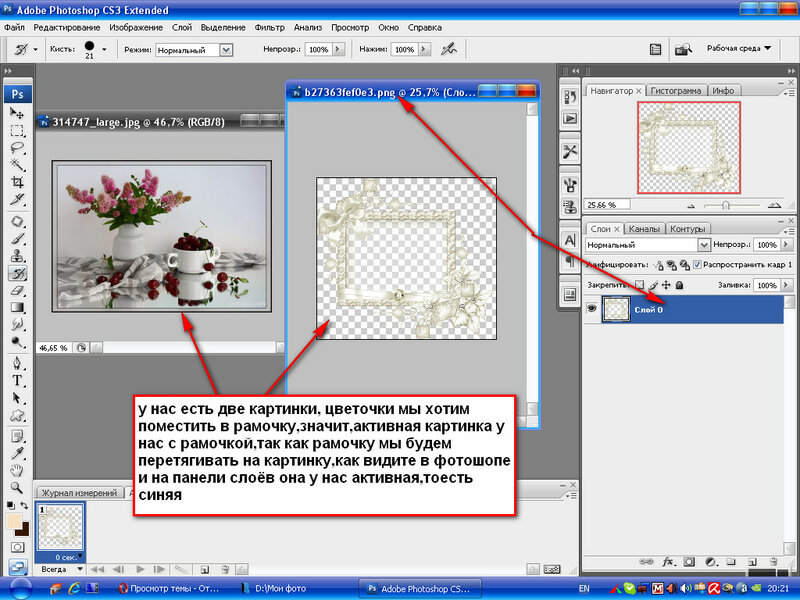
Task: Click the Add layer style fx icon
Action: [x=668, y=562]
